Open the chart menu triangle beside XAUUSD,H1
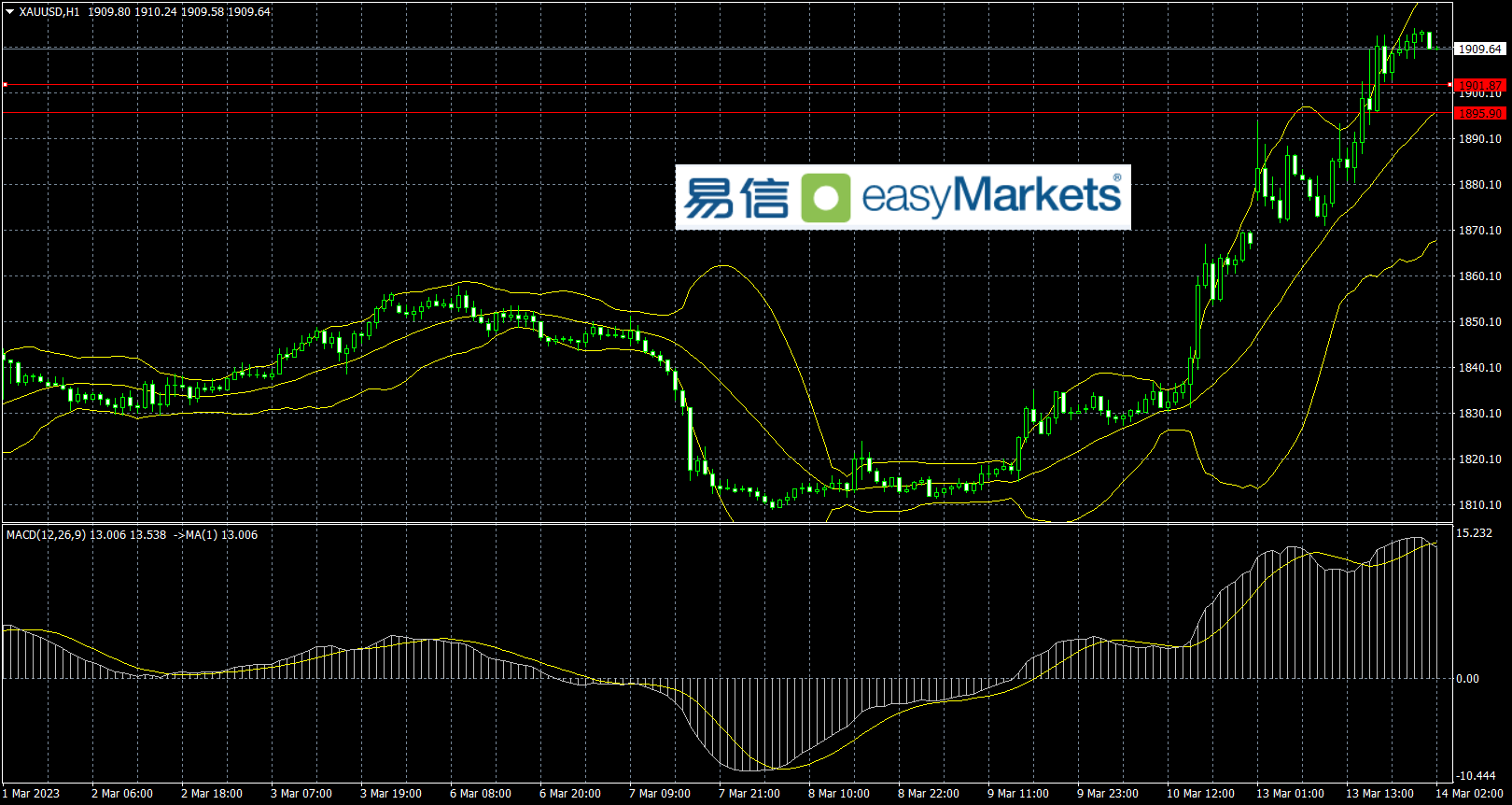This screenshot has width=1512, height=805. 10,12
